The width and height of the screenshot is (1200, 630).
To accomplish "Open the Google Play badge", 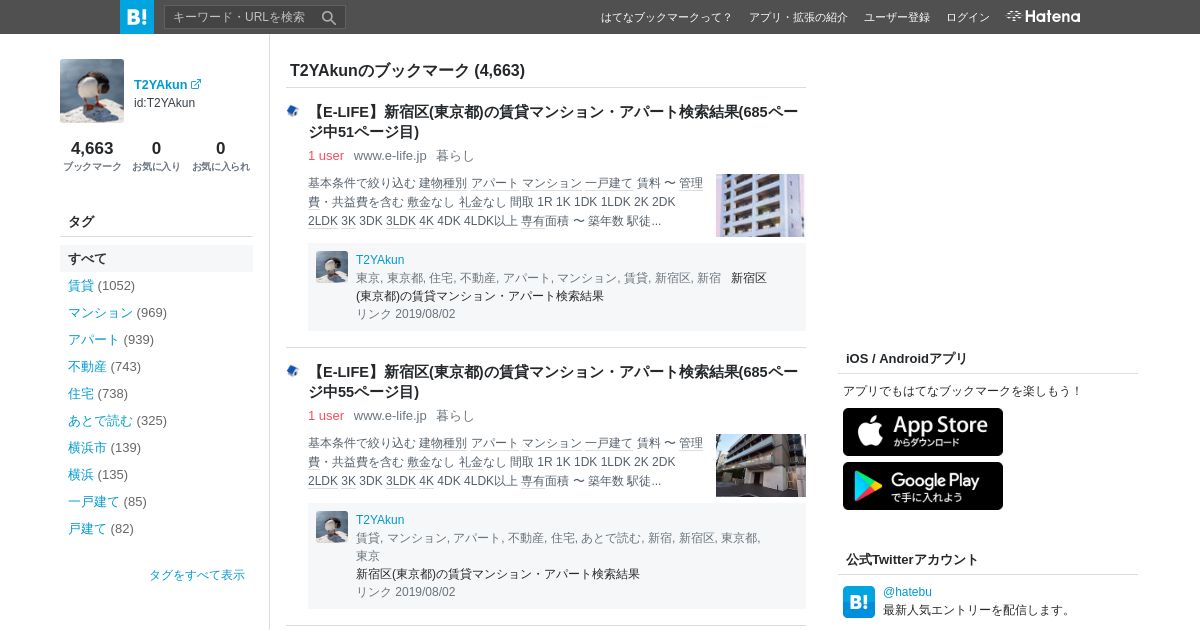I will tap(923, 486).
